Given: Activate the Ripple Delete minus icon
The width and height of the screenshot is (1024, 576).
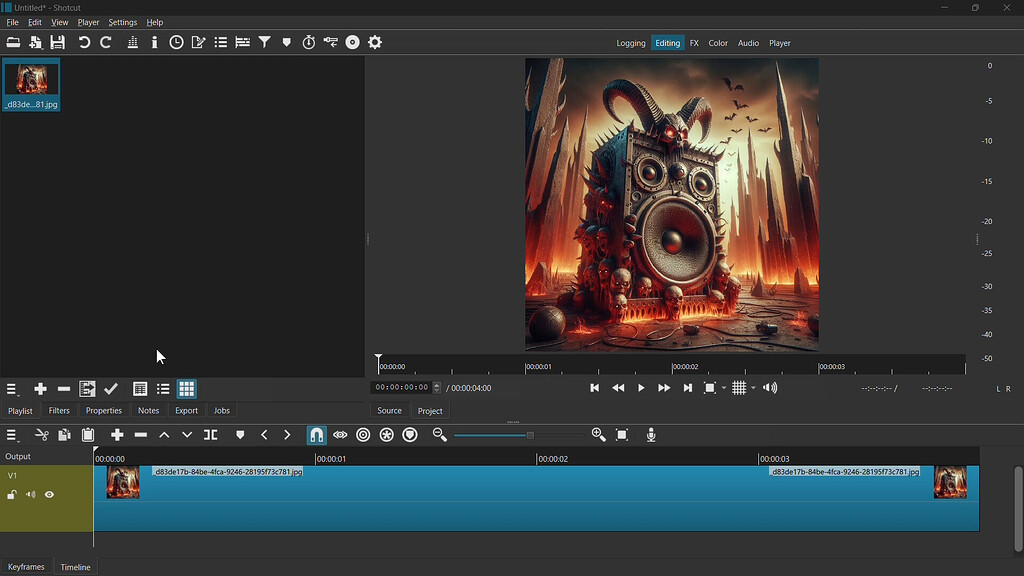Looking at the screenshot, I should pyautogui.click(x=141, y=434).
